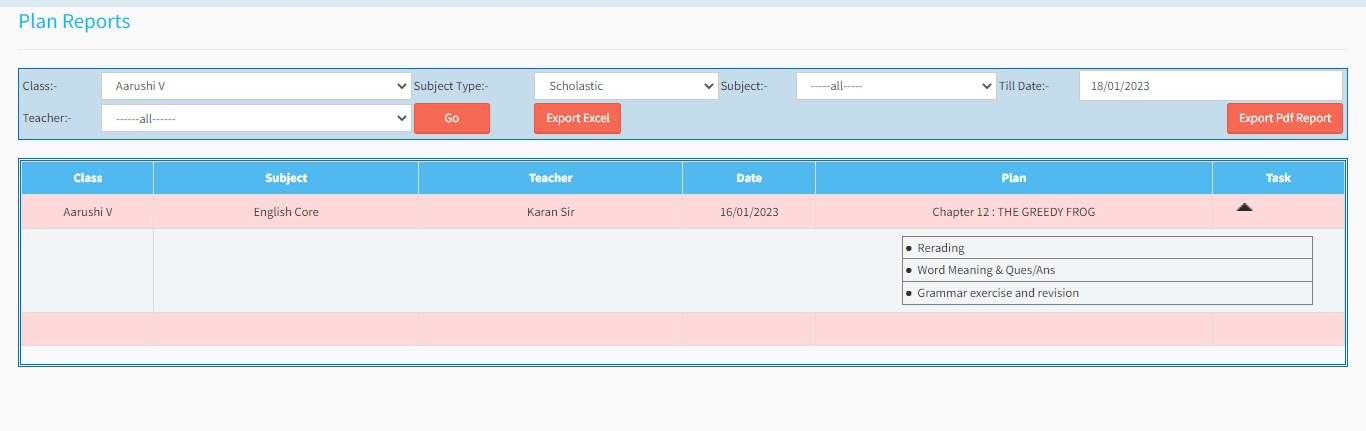
Task: Open the Teacher dropdown set to all
Action: (255, 118)
